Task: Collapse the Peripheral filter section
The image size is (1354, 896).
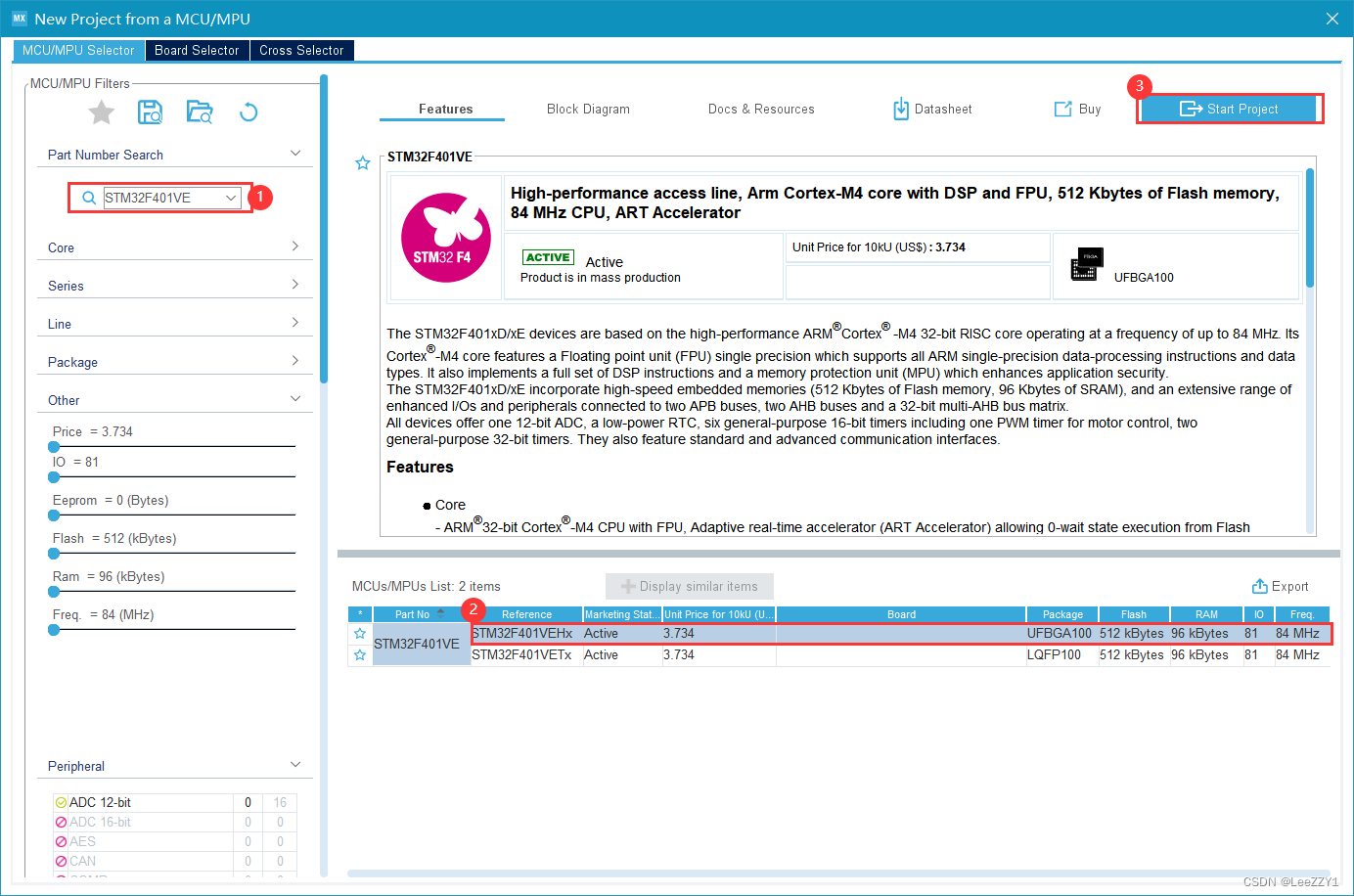Action: [x=295, y=765]
